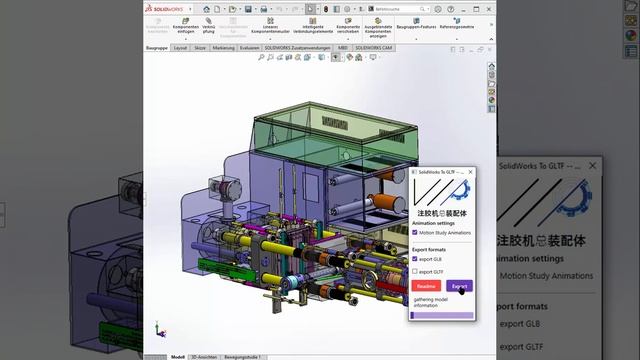Expand the SOLIDWORKS logo menu arrow
640x360 pixels.
190,9
